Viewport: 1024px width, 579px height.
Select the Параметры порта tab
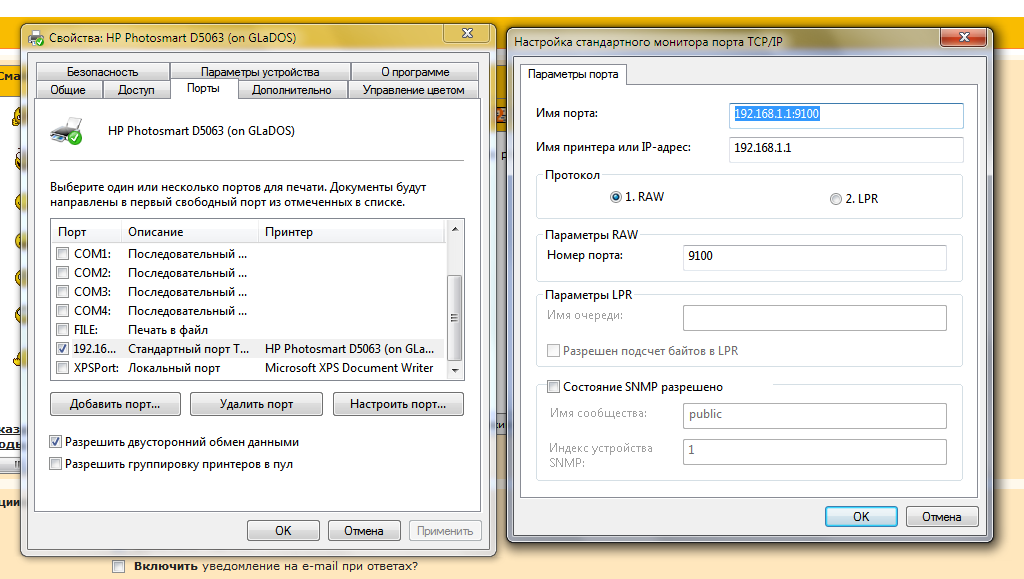(x=573, y=74)
